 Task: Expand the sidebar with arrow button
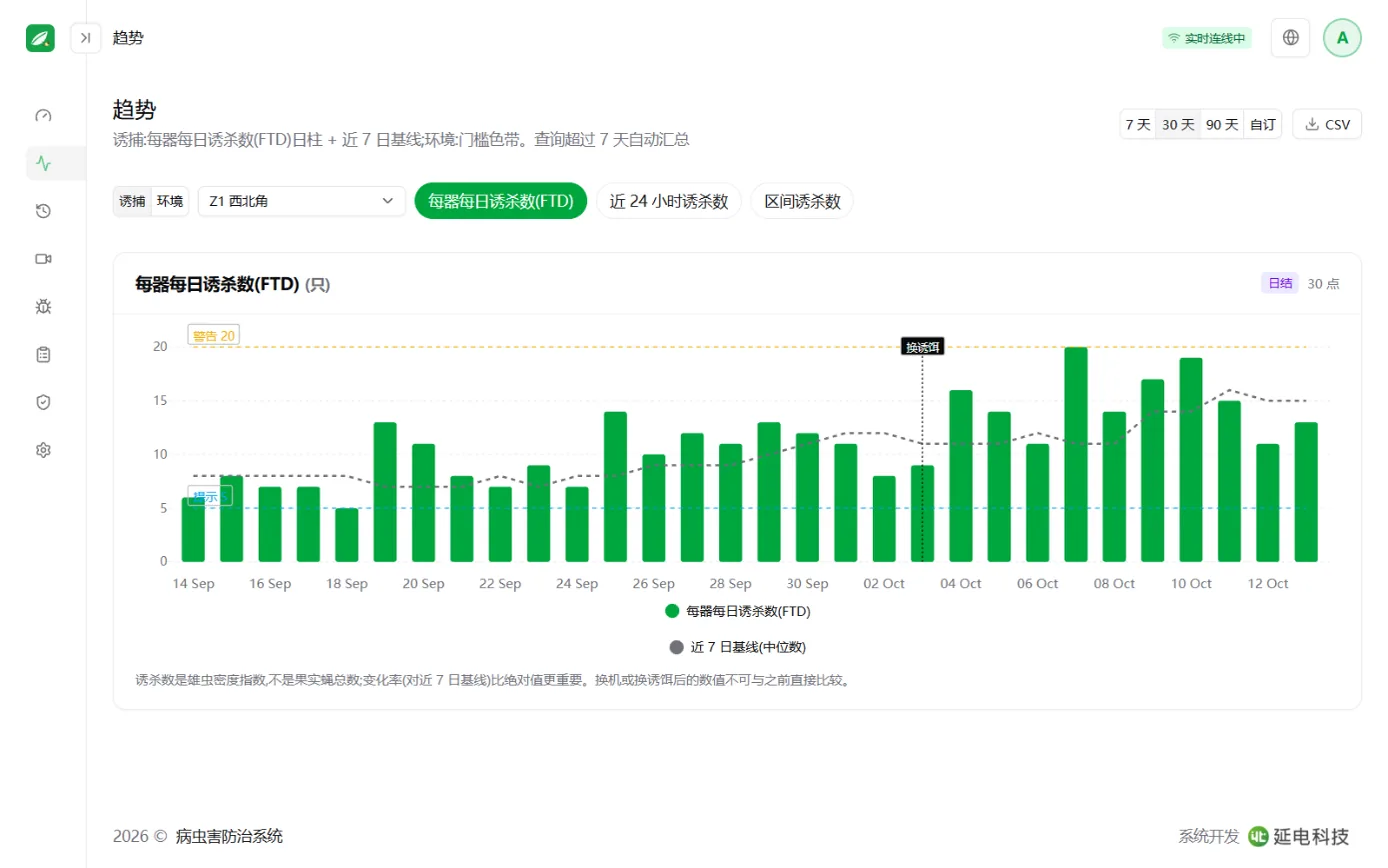[86, 38]
